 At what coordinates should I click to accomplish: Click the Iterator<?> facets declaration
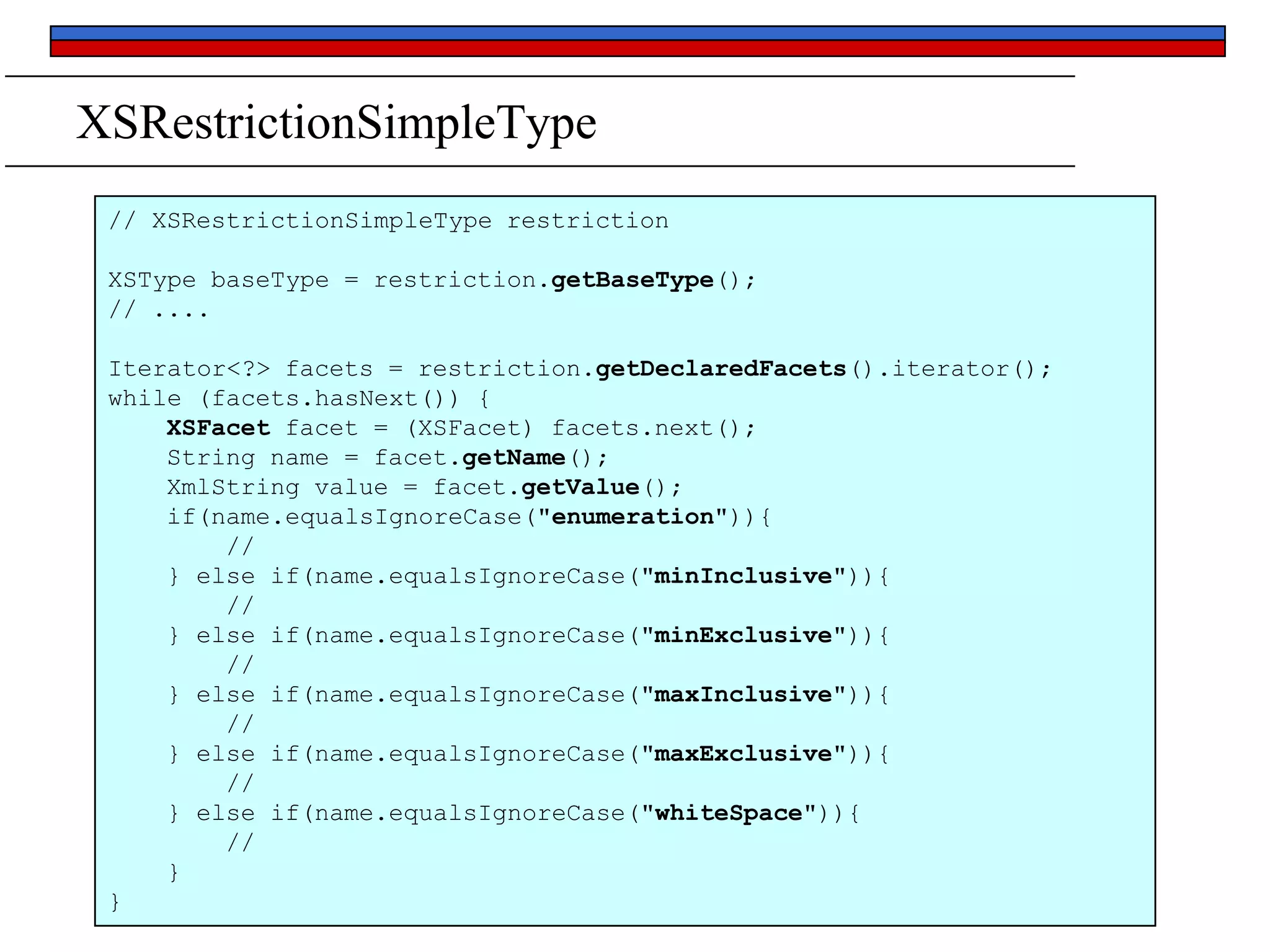(241, 369)
